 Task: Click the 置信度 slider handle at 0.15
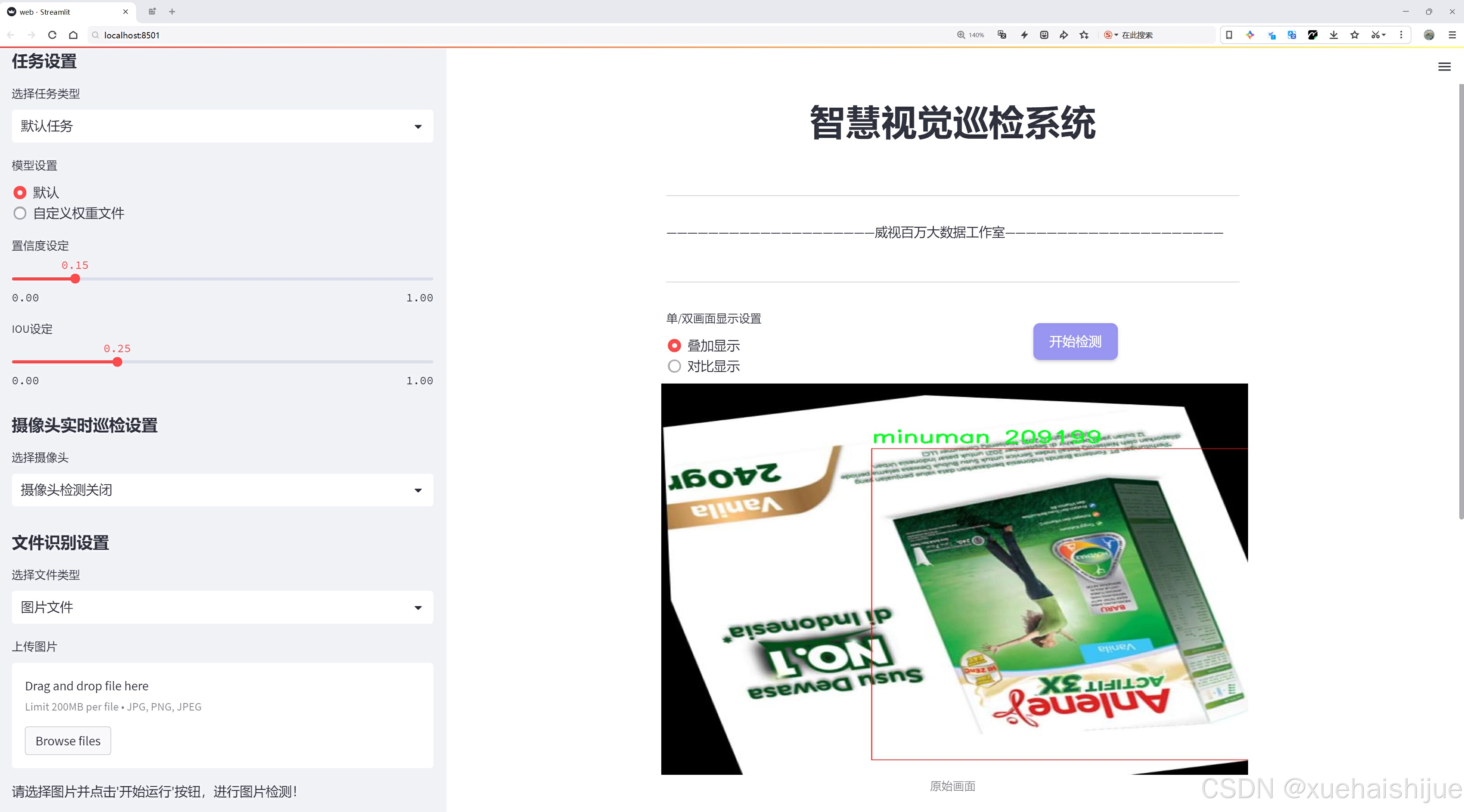(x=75, y=279)
